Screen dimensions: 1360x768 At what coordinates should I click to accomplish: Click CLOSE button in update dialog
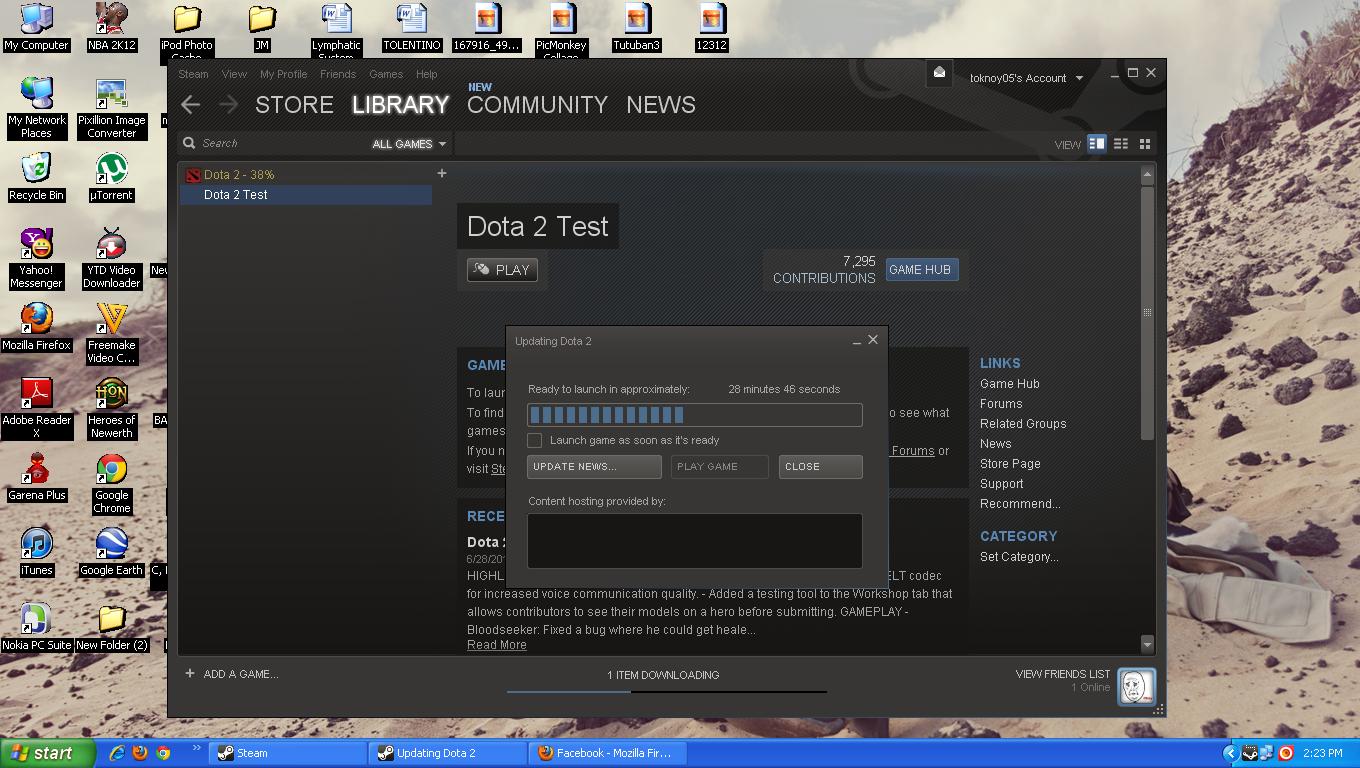[820, 467]
